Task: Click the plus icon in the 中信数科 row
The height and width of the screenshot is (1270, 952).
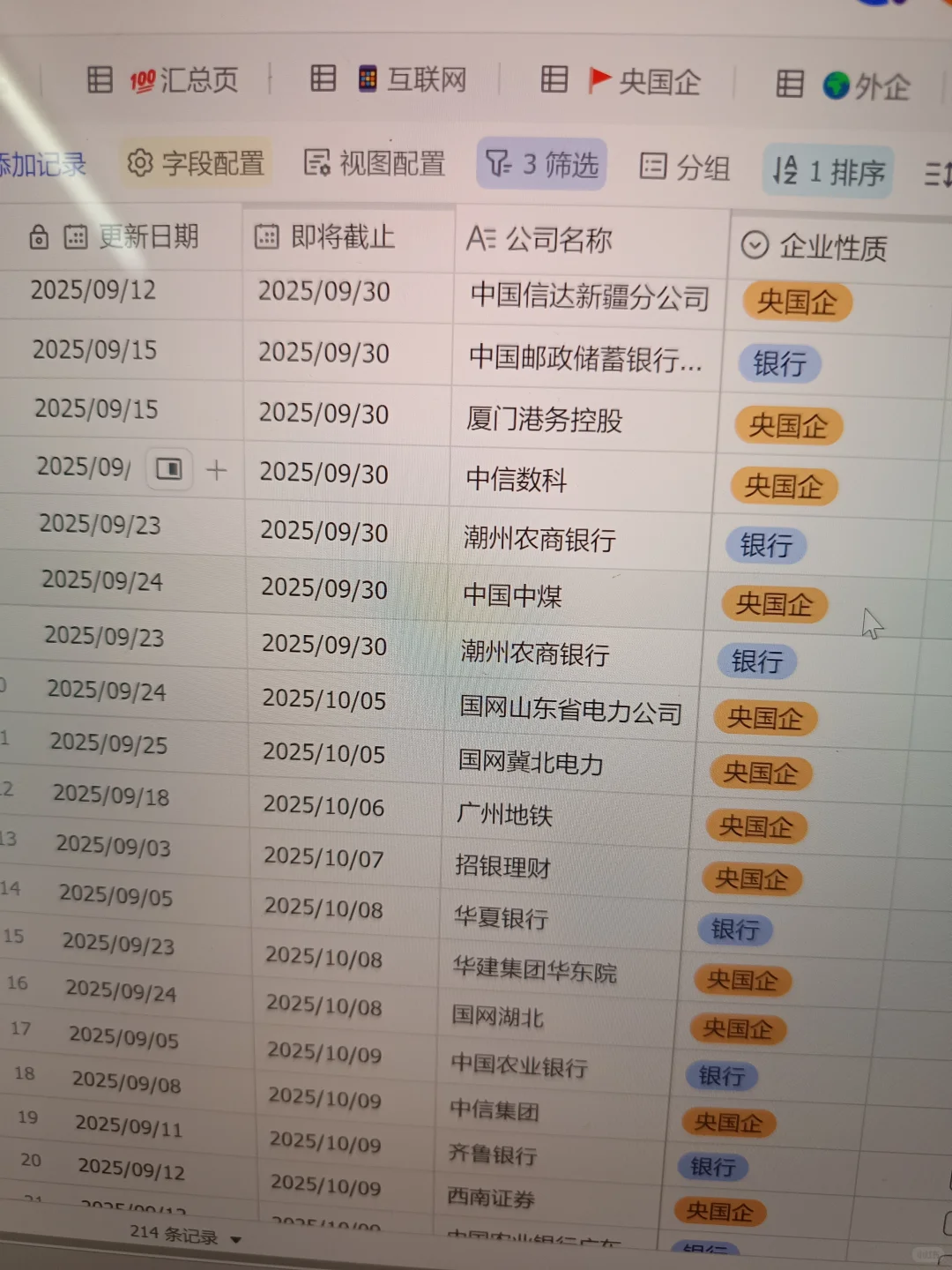Action: tap(216, 470)
